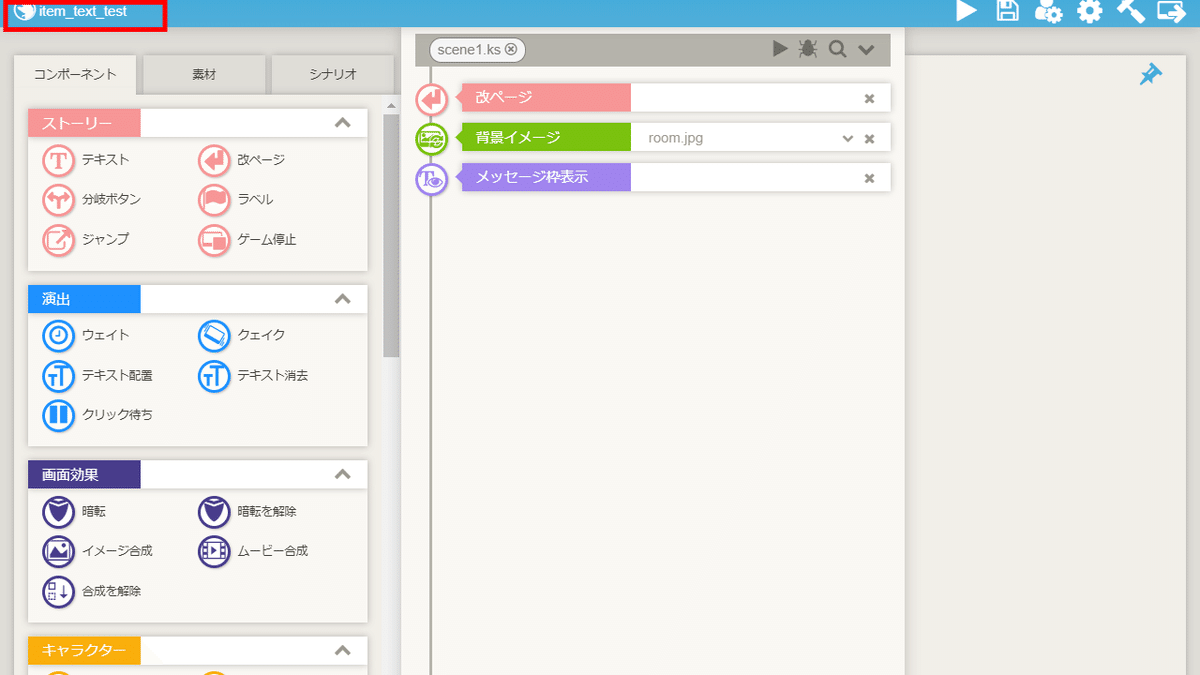Expand the 背景イメージ room.jpg row chevron
The image size is (1200, 675).
[x=848, y=138]
